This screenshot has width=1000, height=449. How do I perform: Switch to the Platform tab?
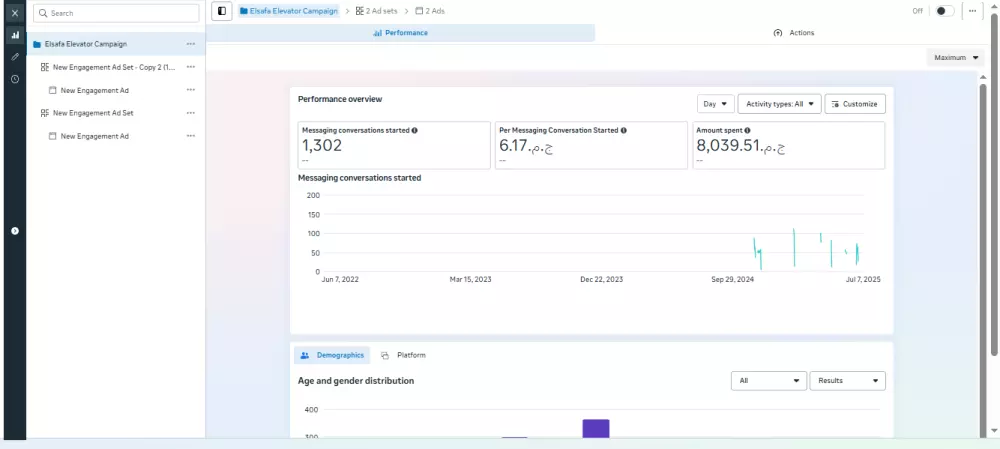(x=403, y=355)
